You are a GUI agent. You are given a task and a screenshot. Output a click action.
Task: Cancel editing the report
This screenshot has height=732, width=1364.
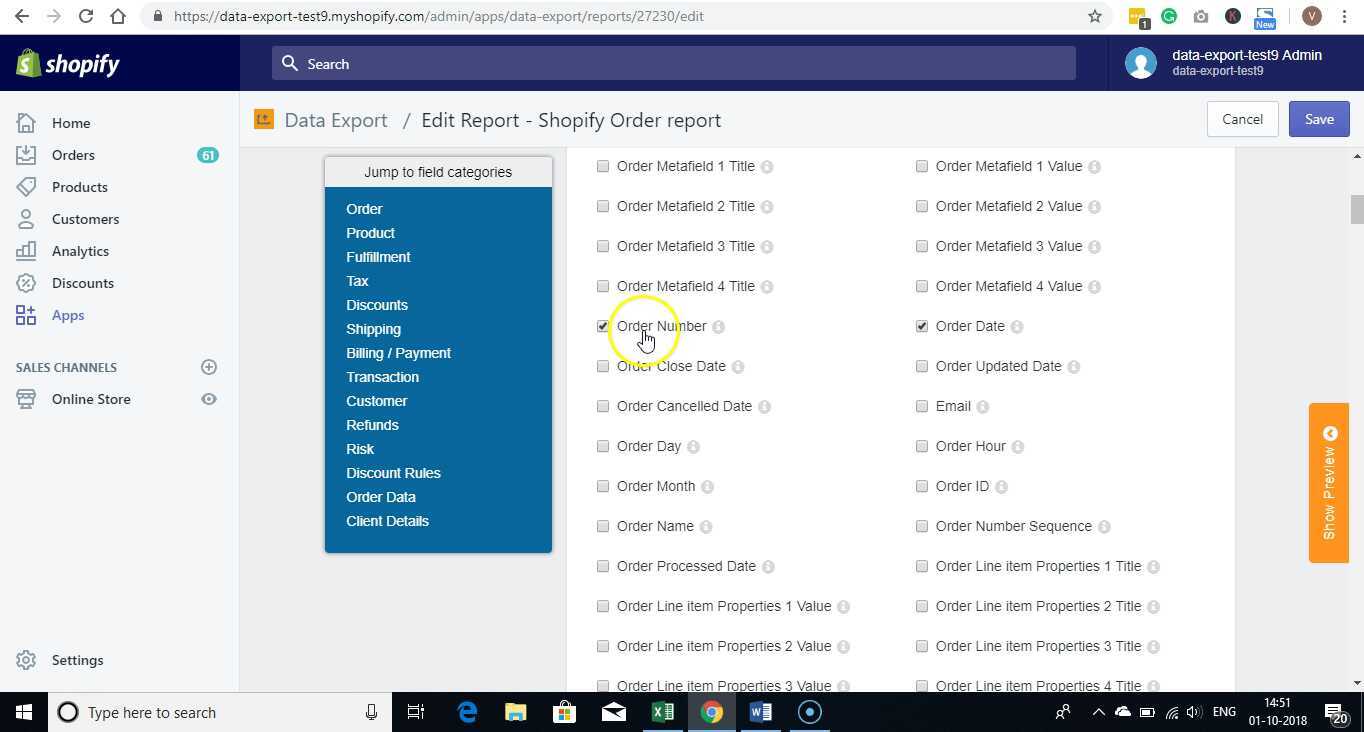pyautogui.click(x=1242, y=119)
